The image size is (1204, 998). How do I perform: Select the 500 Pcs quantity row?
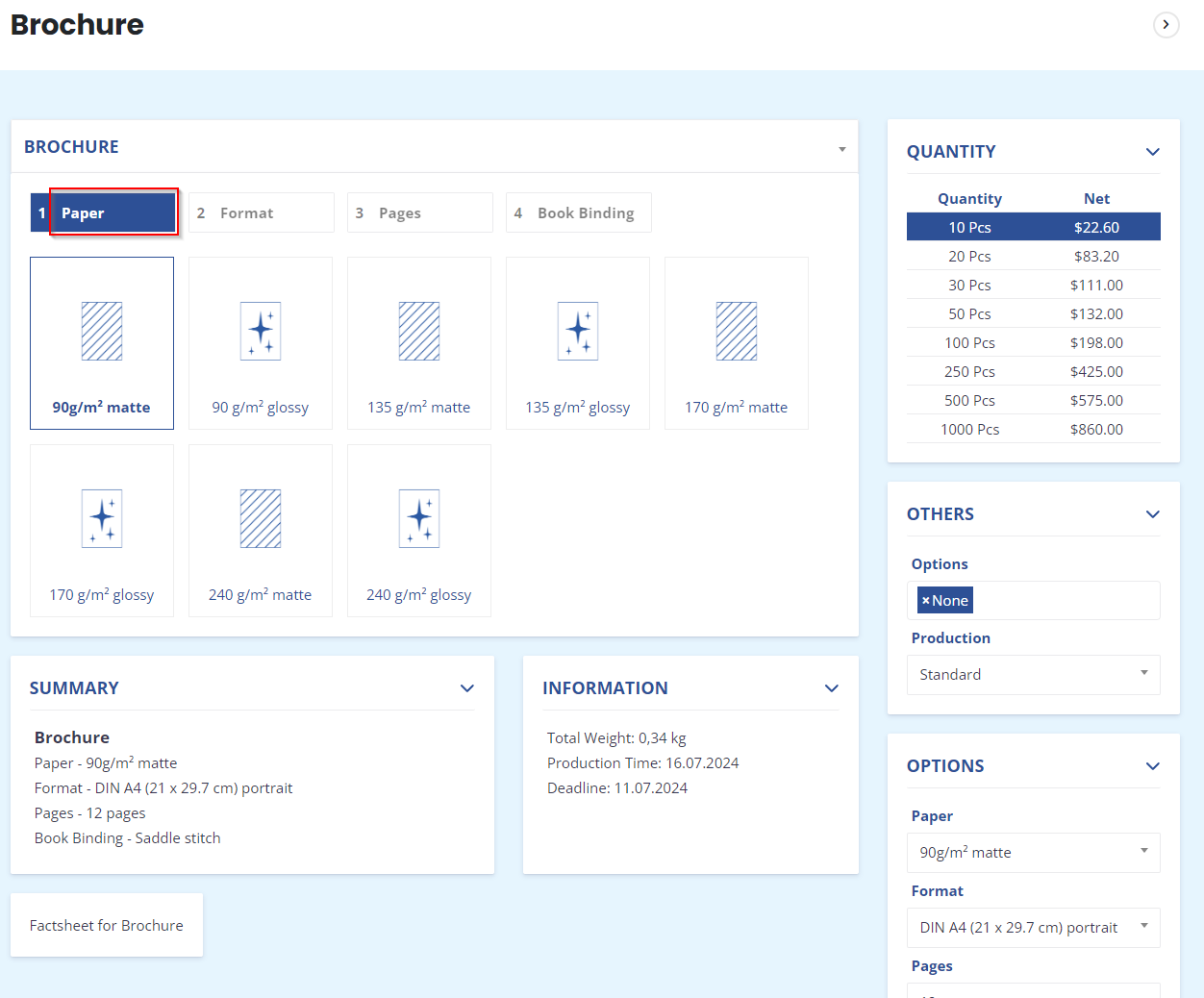1034,400
